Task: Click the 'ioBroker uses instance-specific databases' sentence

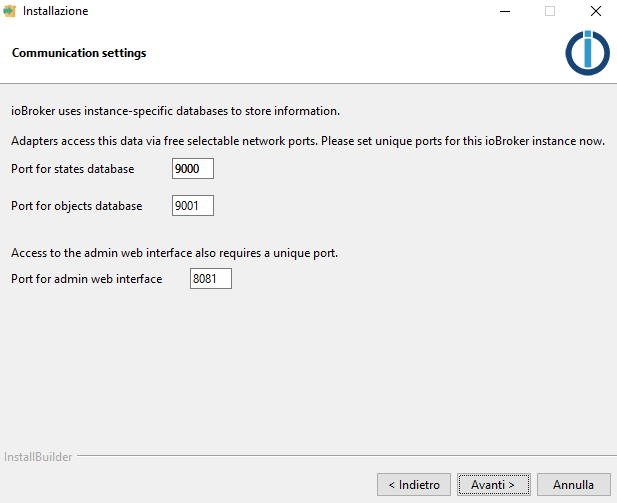Action: tap(175, 111)
